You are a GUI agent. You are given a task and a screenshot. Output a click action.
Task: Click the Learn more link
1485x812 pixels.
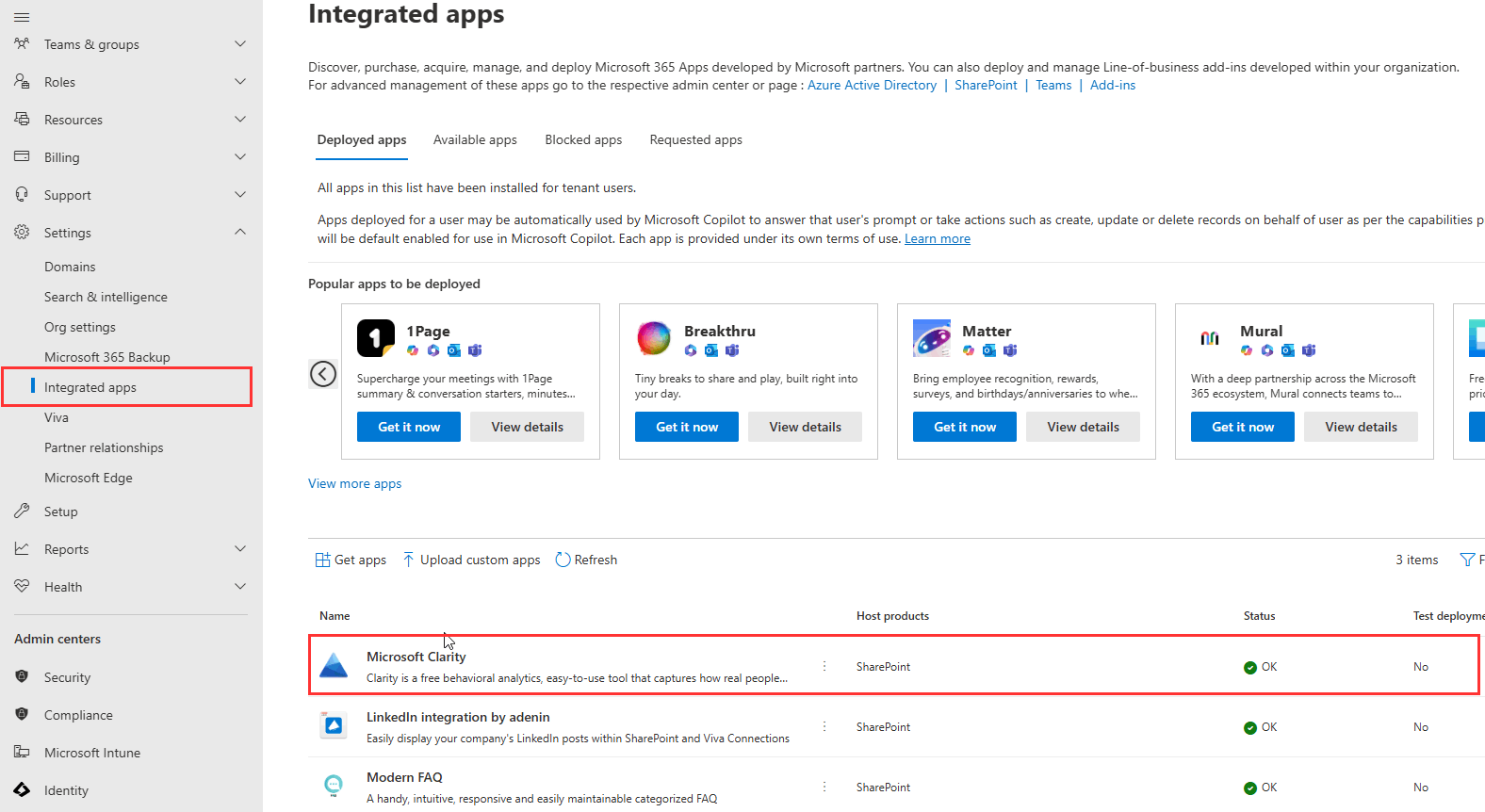click(938, 238)
